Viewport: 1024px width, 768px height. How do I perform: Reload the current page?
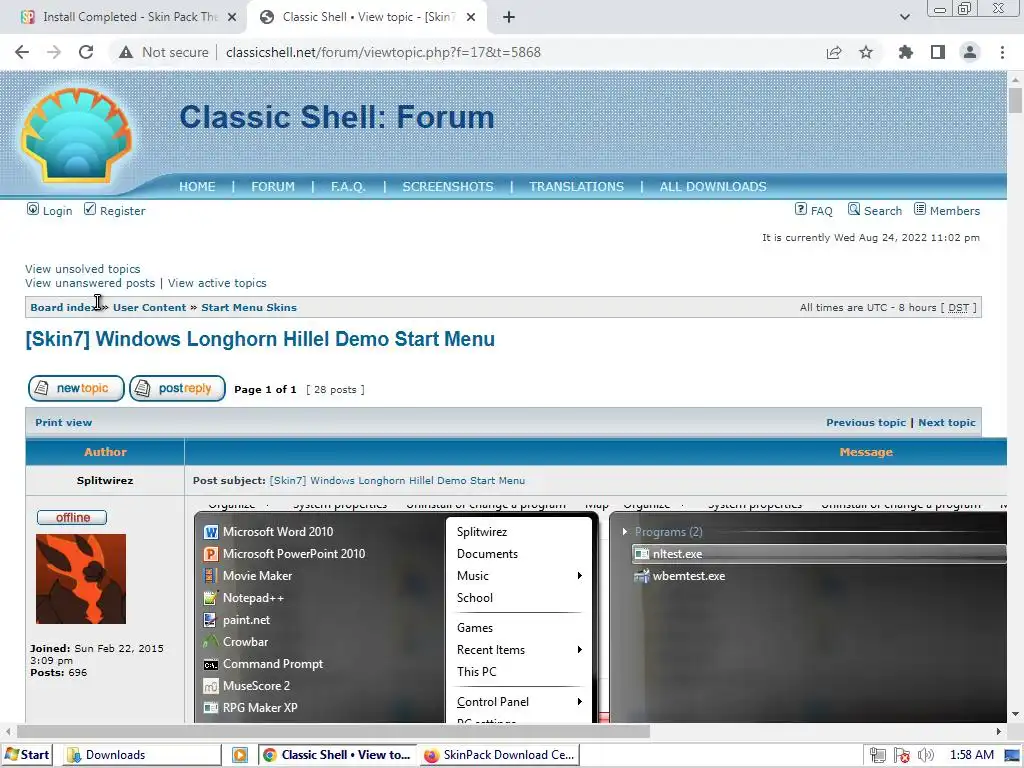[x=86, y=52]
